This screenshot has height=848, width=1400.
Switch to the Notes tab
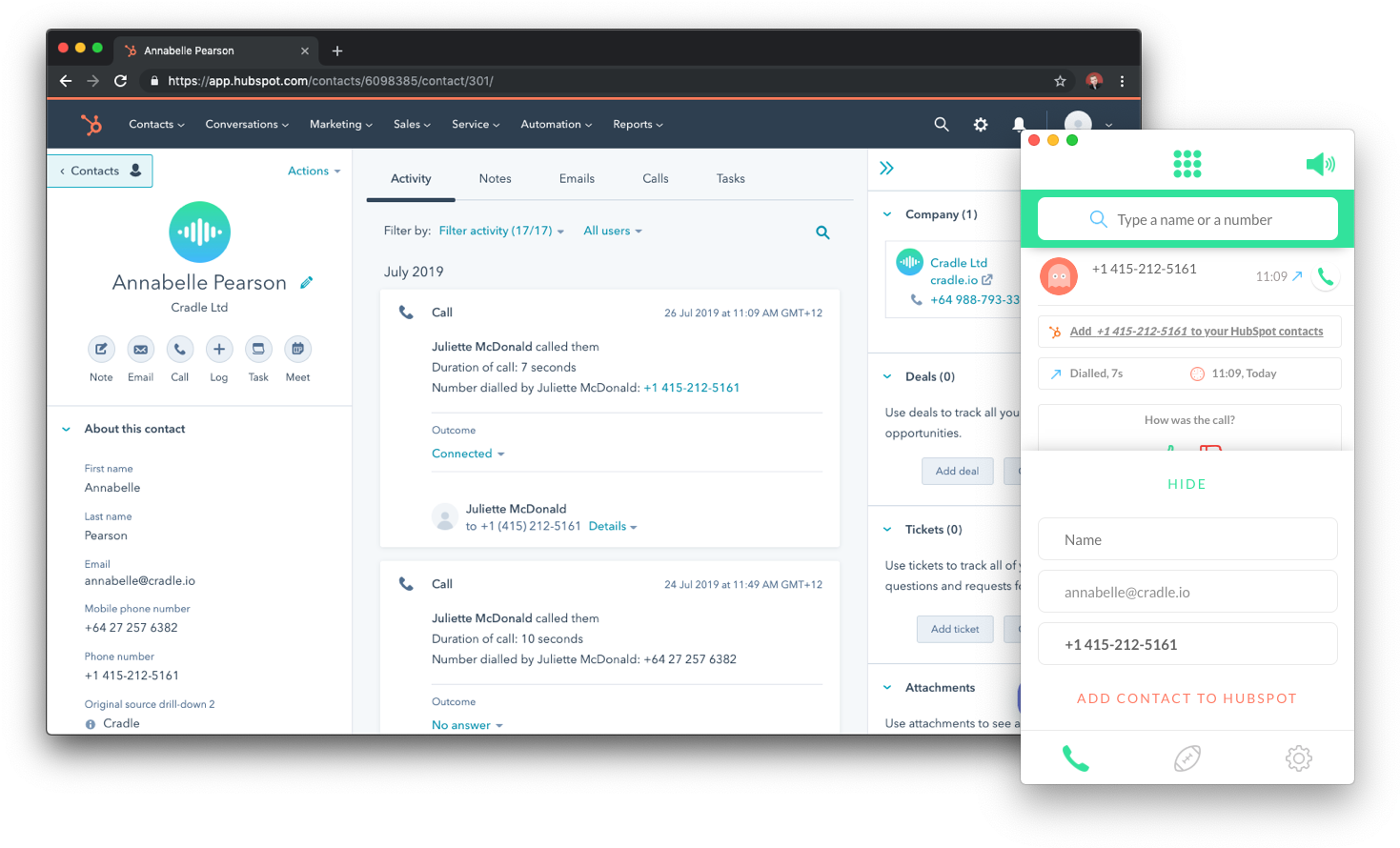pyautogui.click(x=495, y=178)
